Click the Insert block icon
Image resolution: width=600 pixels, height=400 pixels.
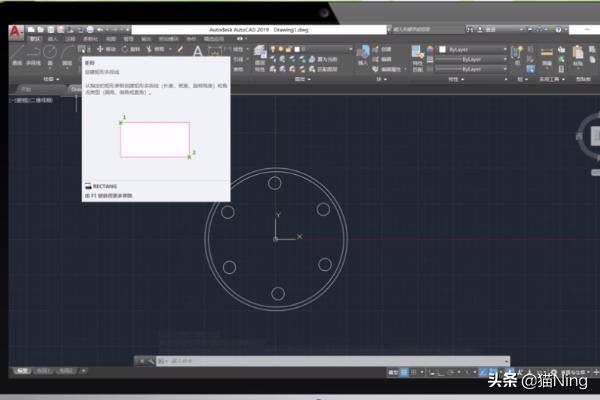pyautogui.click(x=363, y=53)
